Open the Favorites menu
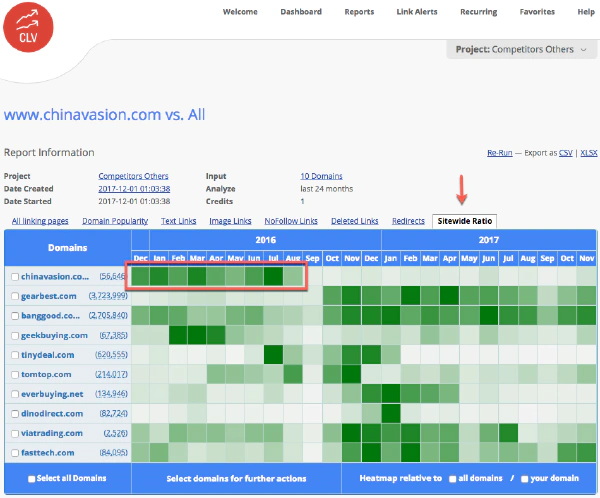The height and width of the screenshot is (498, 600). [537, 12]
